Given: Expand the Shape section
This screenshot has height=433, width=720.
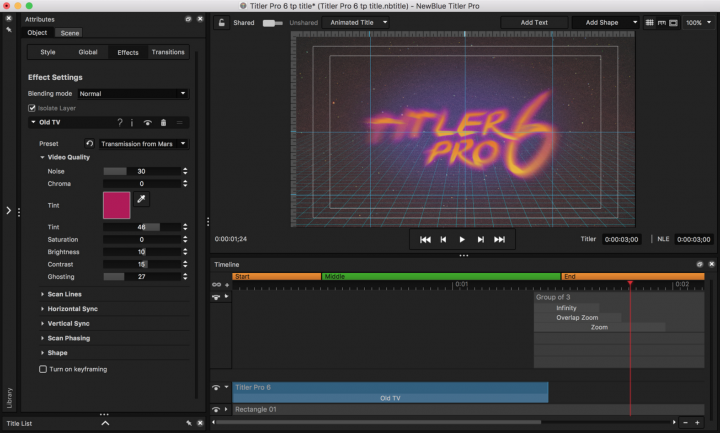Looking at the screenshot, I should 42,353.
